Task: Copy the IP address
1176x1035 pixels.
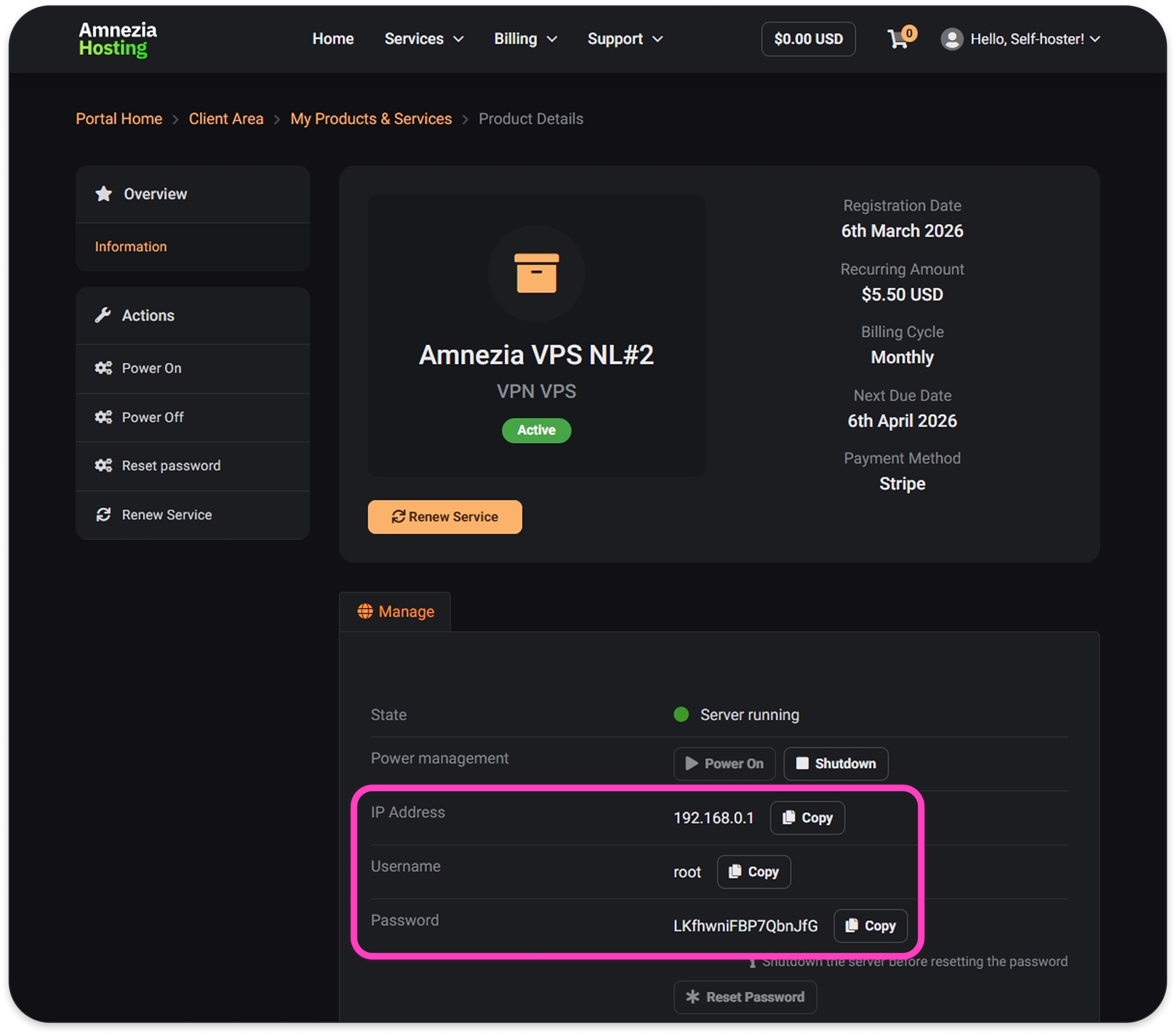Action: pos(807,818)
